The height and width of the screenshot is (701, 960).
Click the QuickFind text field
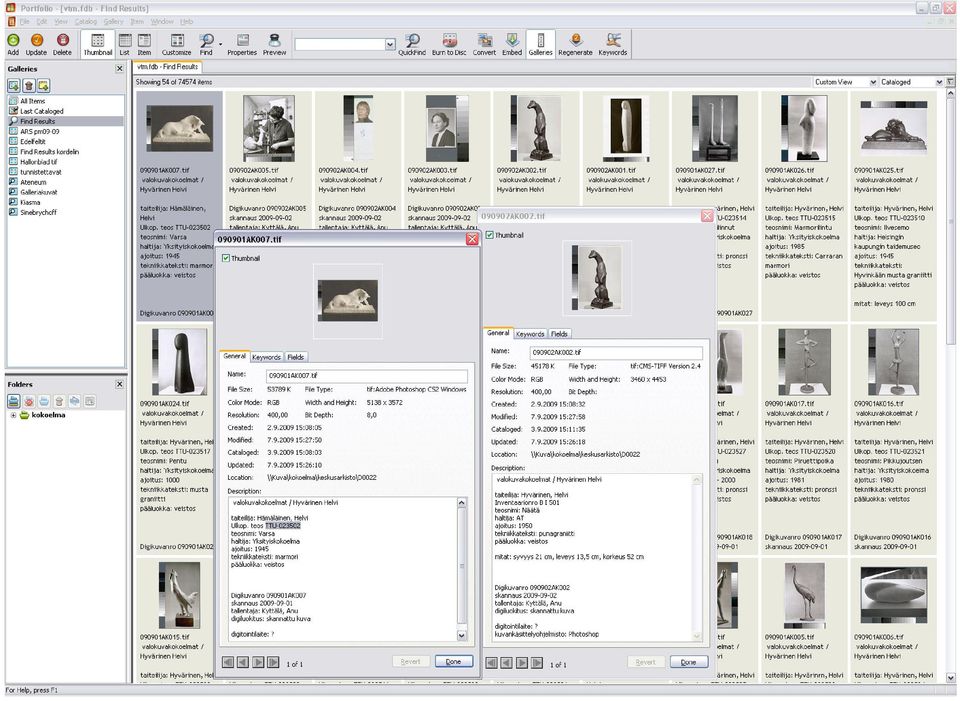click(340, 45)
